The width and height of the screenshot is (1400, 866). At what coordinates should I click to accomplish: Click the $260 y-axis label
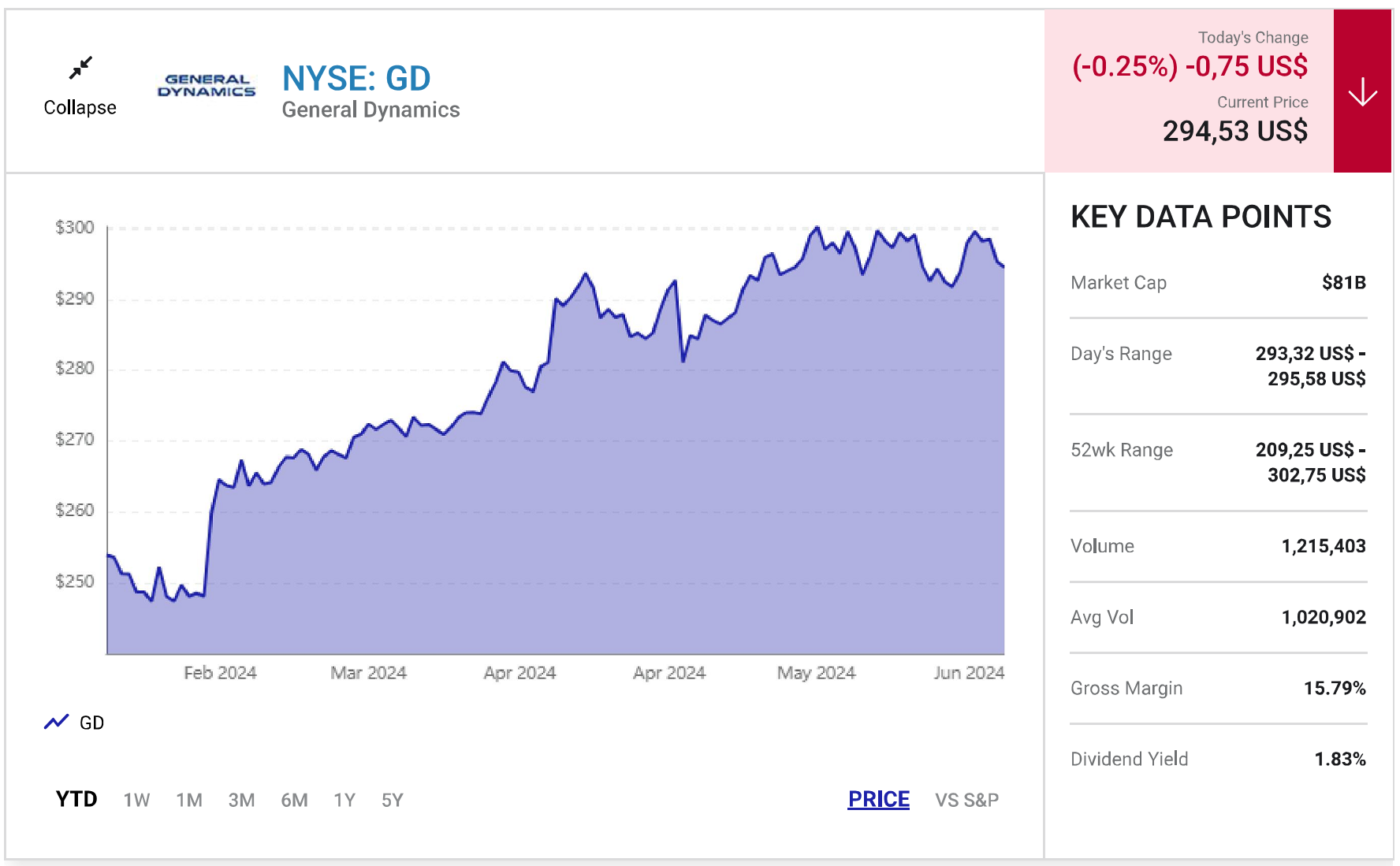pyautogui.click(x=74, y=511)
